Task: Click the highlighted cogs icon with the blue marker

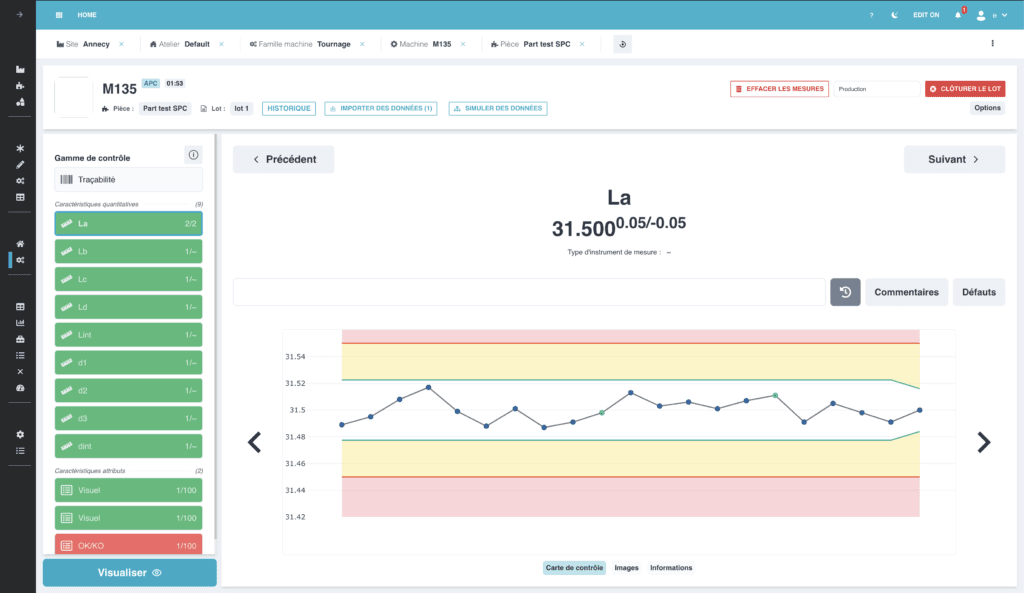Action: 20,260
